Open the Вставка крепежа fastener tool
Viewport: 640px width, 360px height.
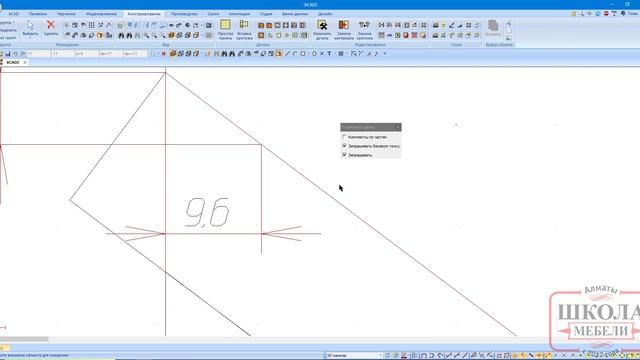point(244,29)
